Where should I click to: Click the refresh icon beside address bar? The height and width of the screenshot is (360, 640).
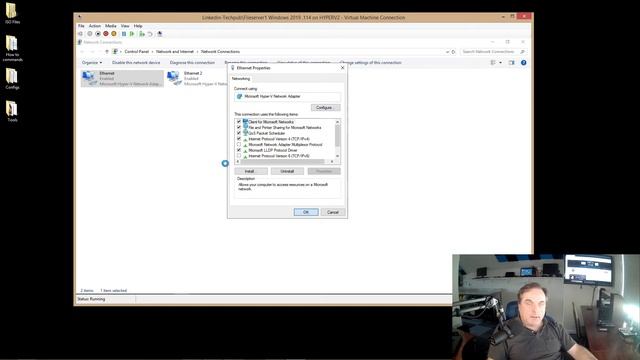453,52
